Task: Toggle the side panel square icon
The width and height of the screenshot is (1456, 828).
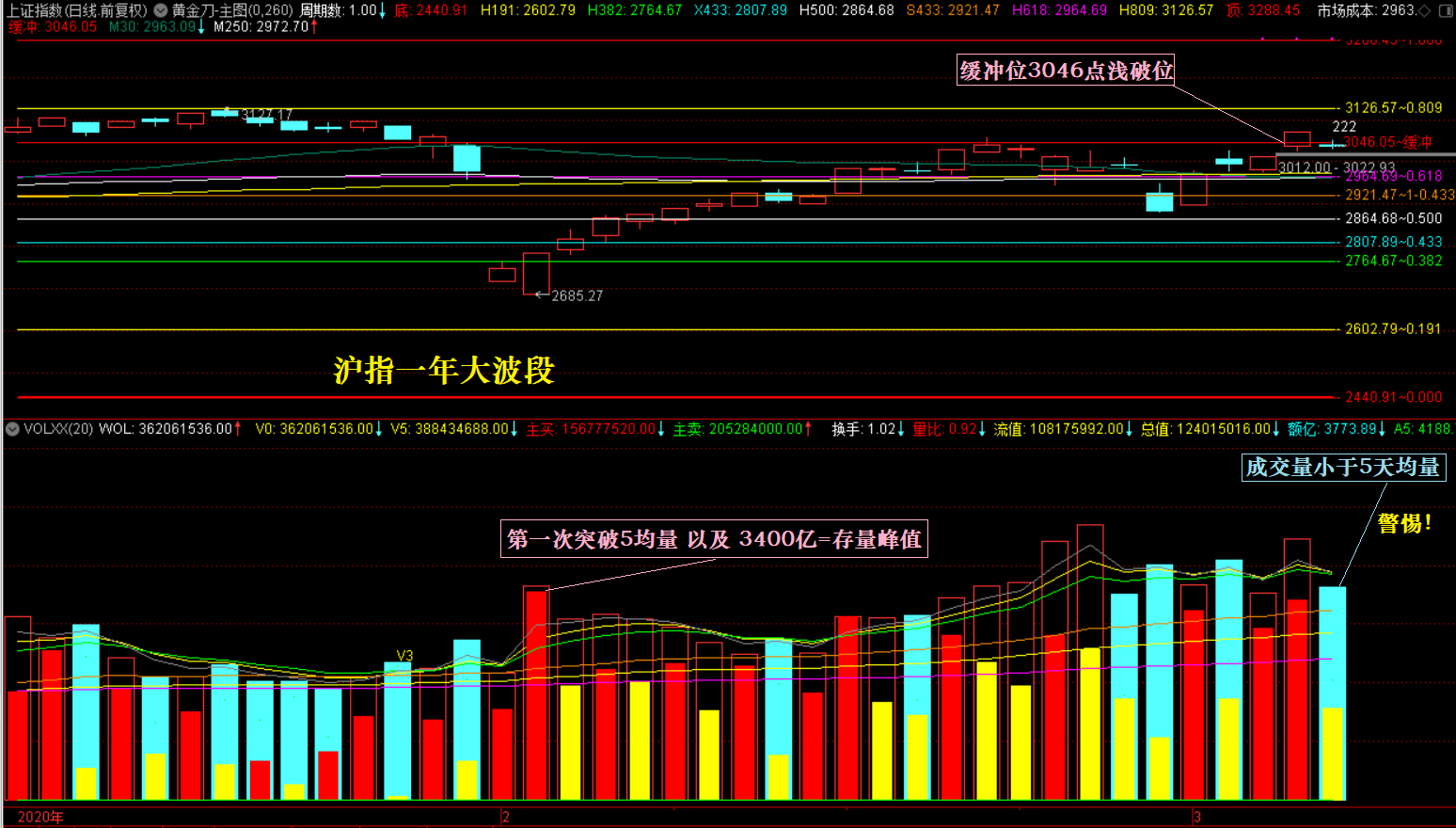Action: tap(1446, 10)
